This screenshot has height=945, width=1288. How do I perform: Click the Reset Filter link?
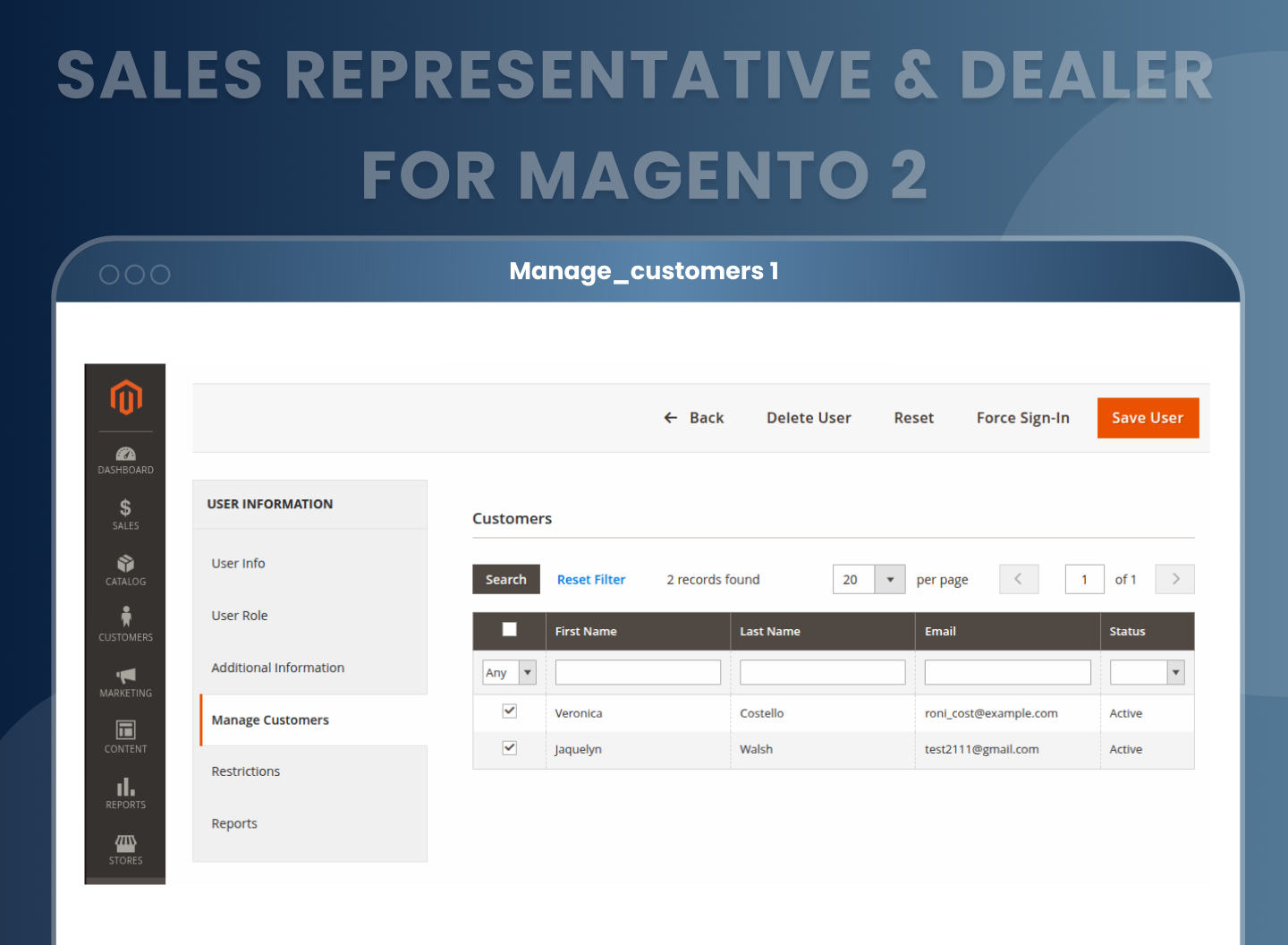click(590, 579)
